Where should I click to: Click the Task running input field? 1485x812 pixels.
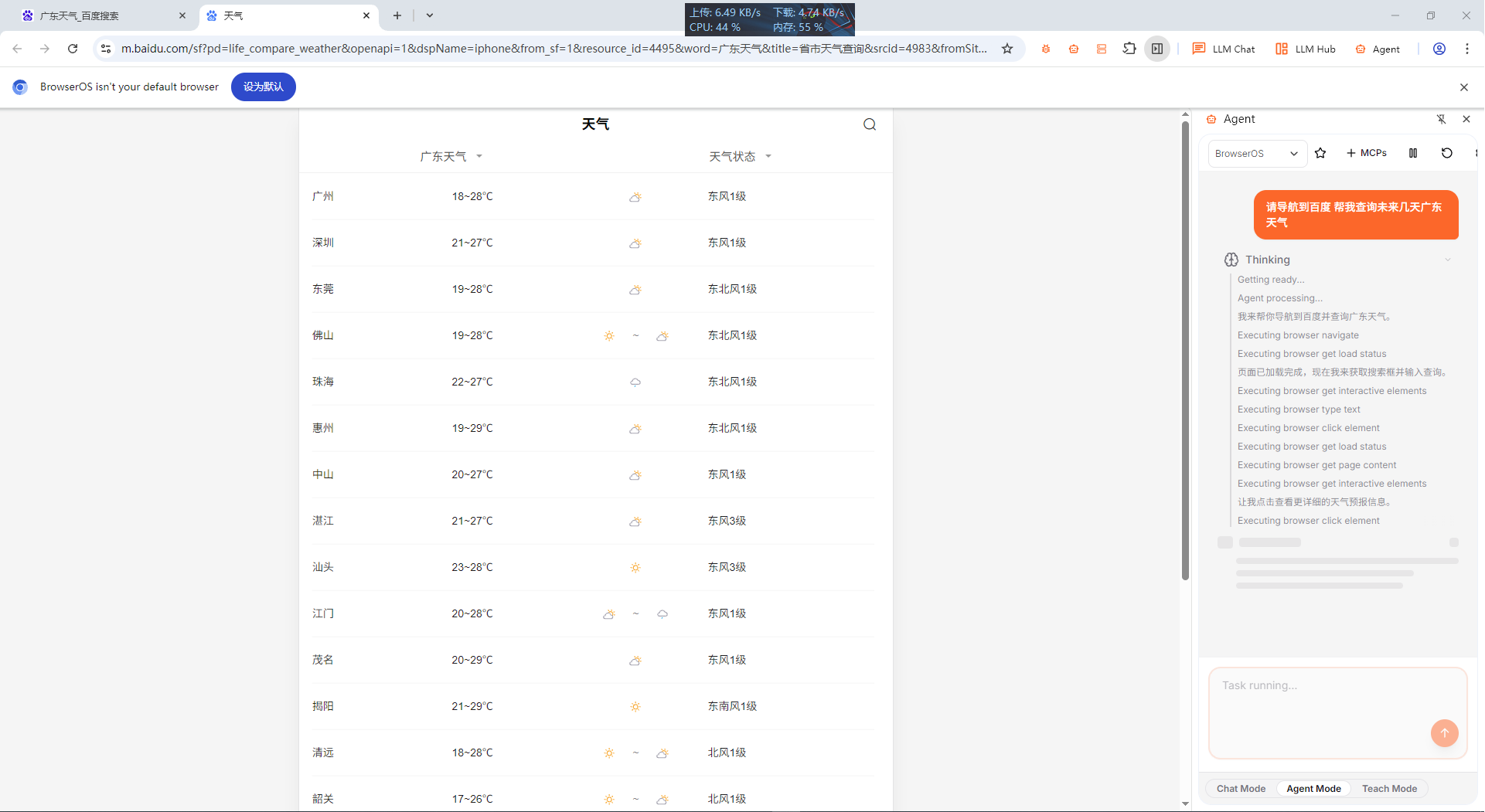(1322, 711)
